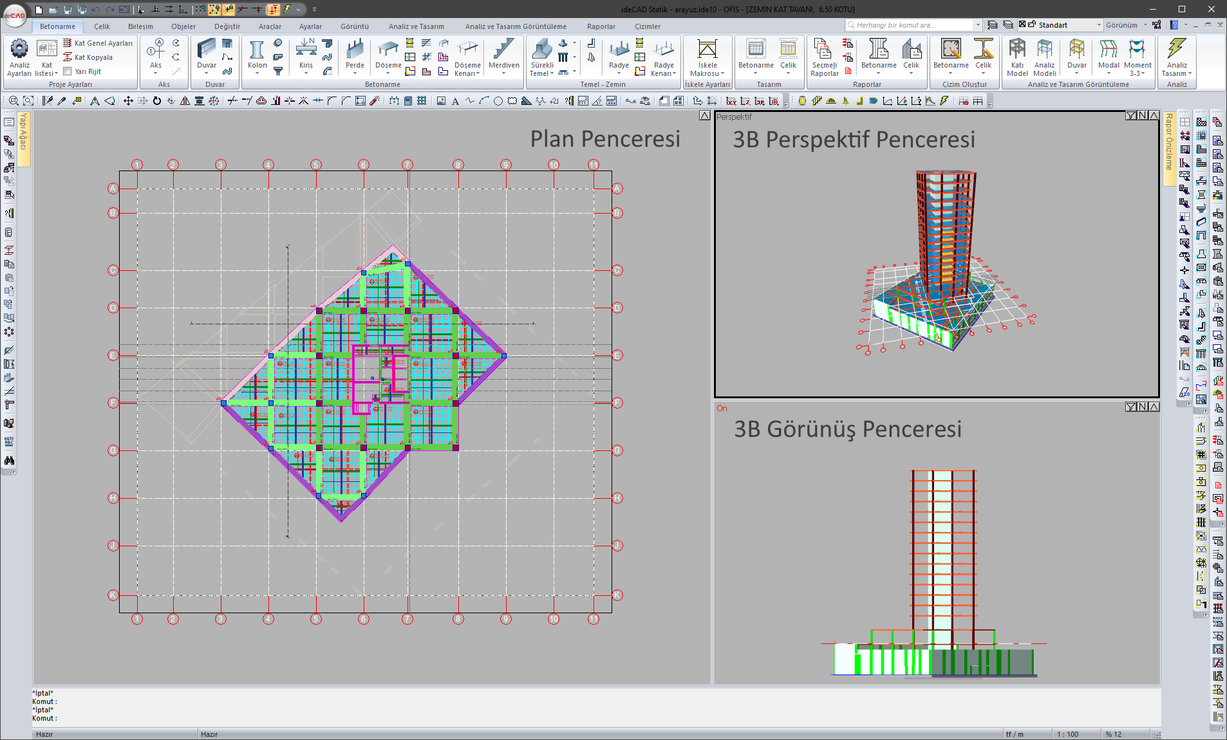Open the Yapı Ağacı side panel
Viewport: 1227px width, 740px height.
(x=24, y=138)
